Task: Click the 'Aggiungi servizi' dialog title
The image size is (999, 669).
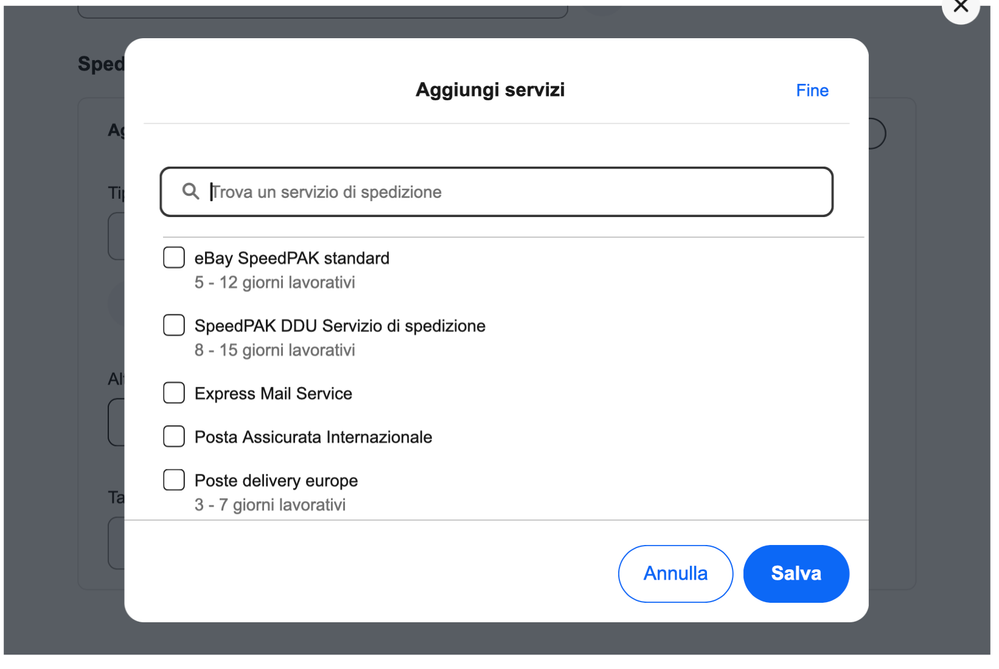Action: pyautogui.click(x=490, y=90)
